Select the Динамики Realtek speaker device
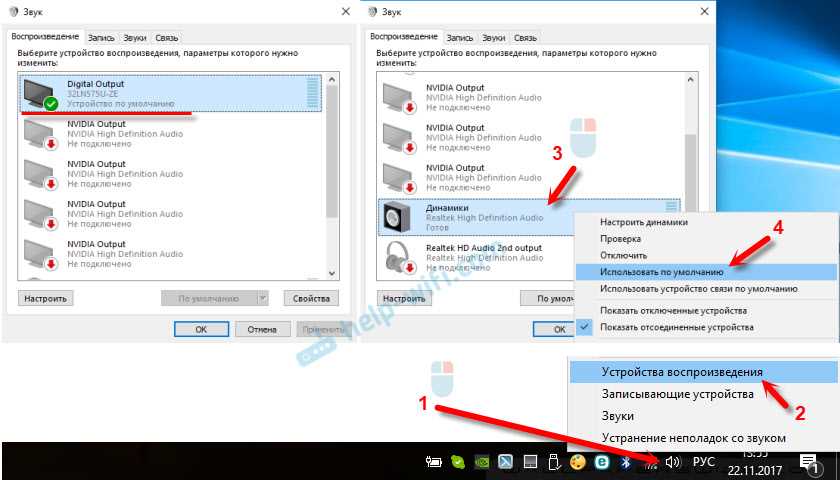 click(529, 217)
